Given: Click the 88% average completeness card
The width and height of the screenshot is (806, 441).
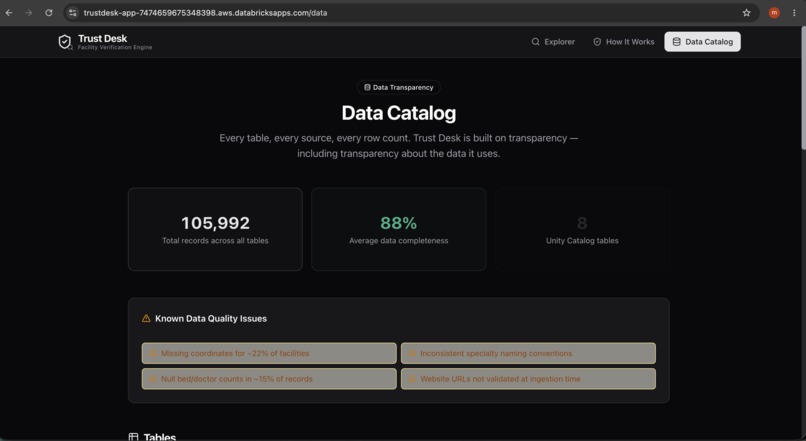Looking at the screenshot, I should coord(398,229).
